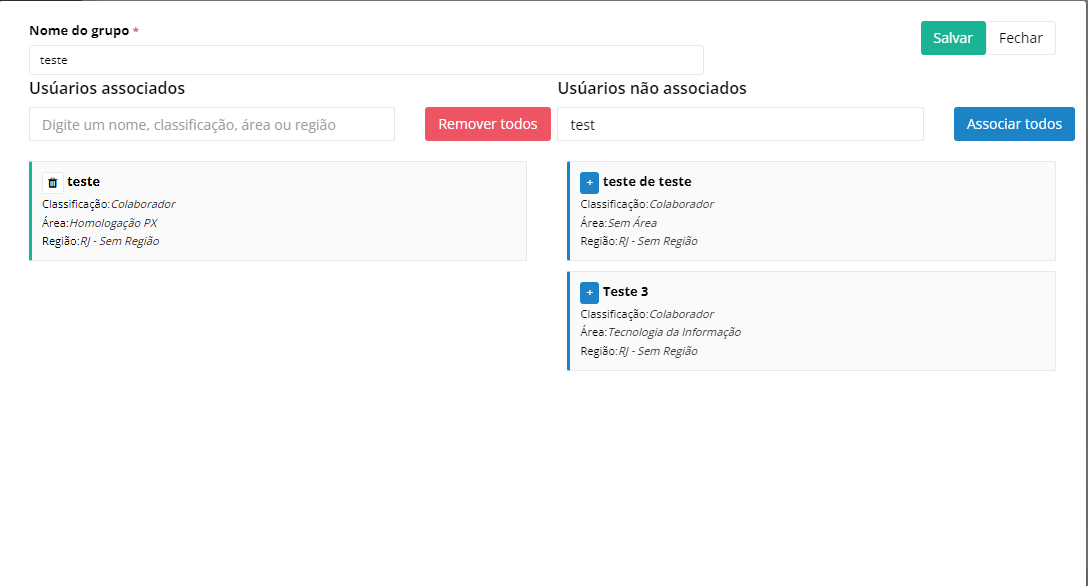
Task: Click the Região line in Teste 3 card
Action: (639, 351)
